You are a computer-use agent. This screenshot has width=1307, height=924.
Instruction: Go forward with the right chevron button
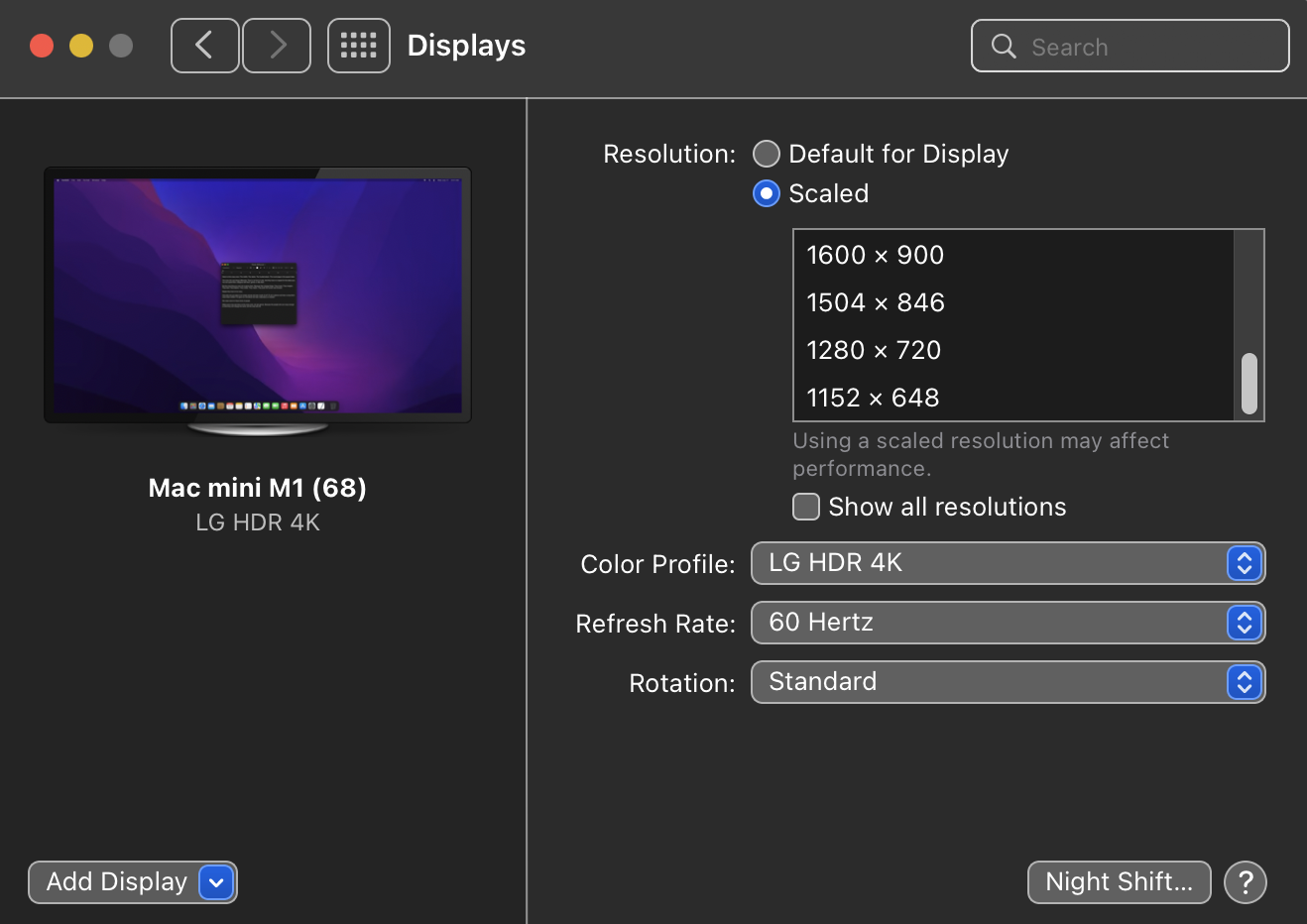coord(277,46)
